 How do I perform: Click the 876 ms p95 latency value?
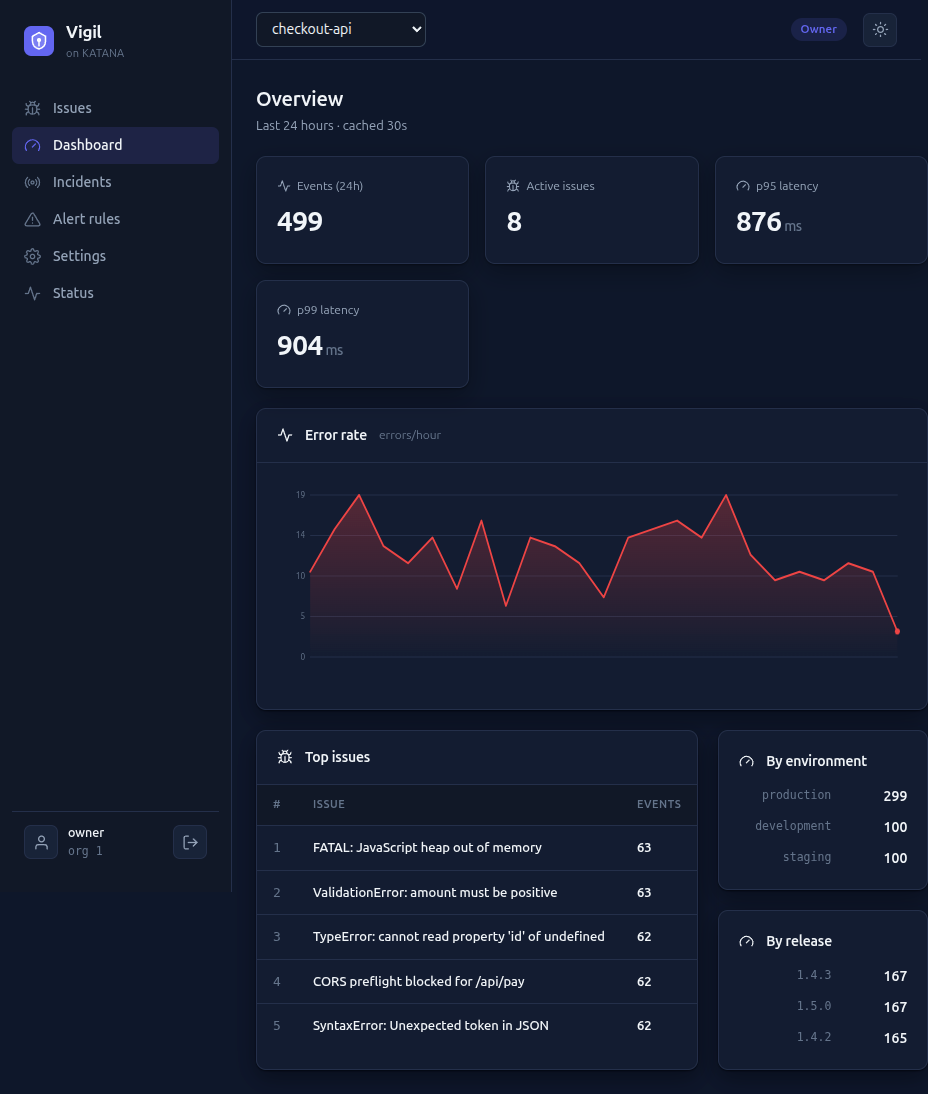coord(769,222)
